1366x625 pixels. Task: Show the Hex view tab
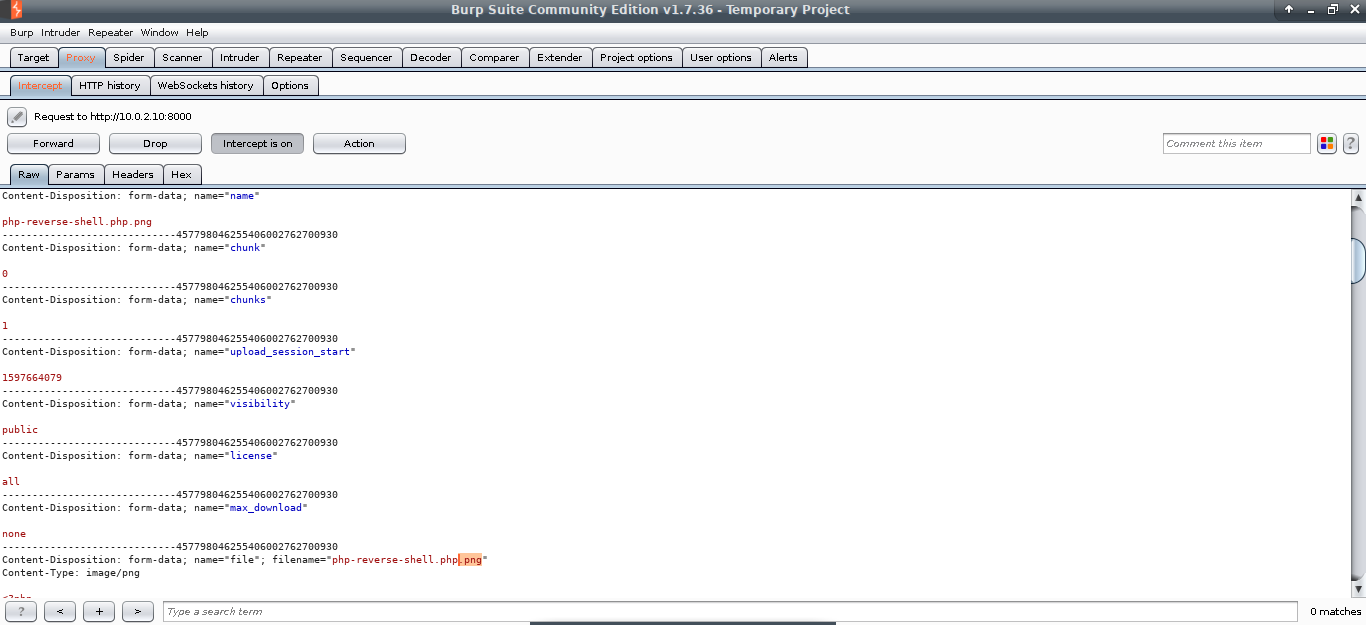(181, 175)
